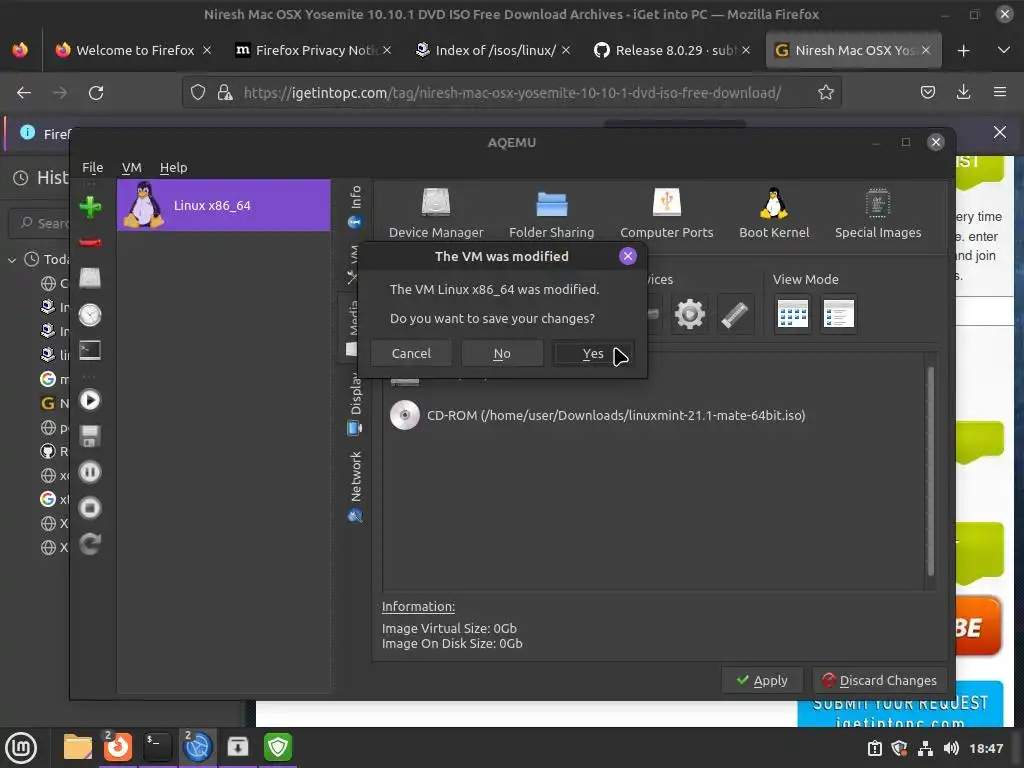Switch to Welcome to Firefox tab
The image size is (1024, 768).
pyautogui.click(x=133, y=50)
